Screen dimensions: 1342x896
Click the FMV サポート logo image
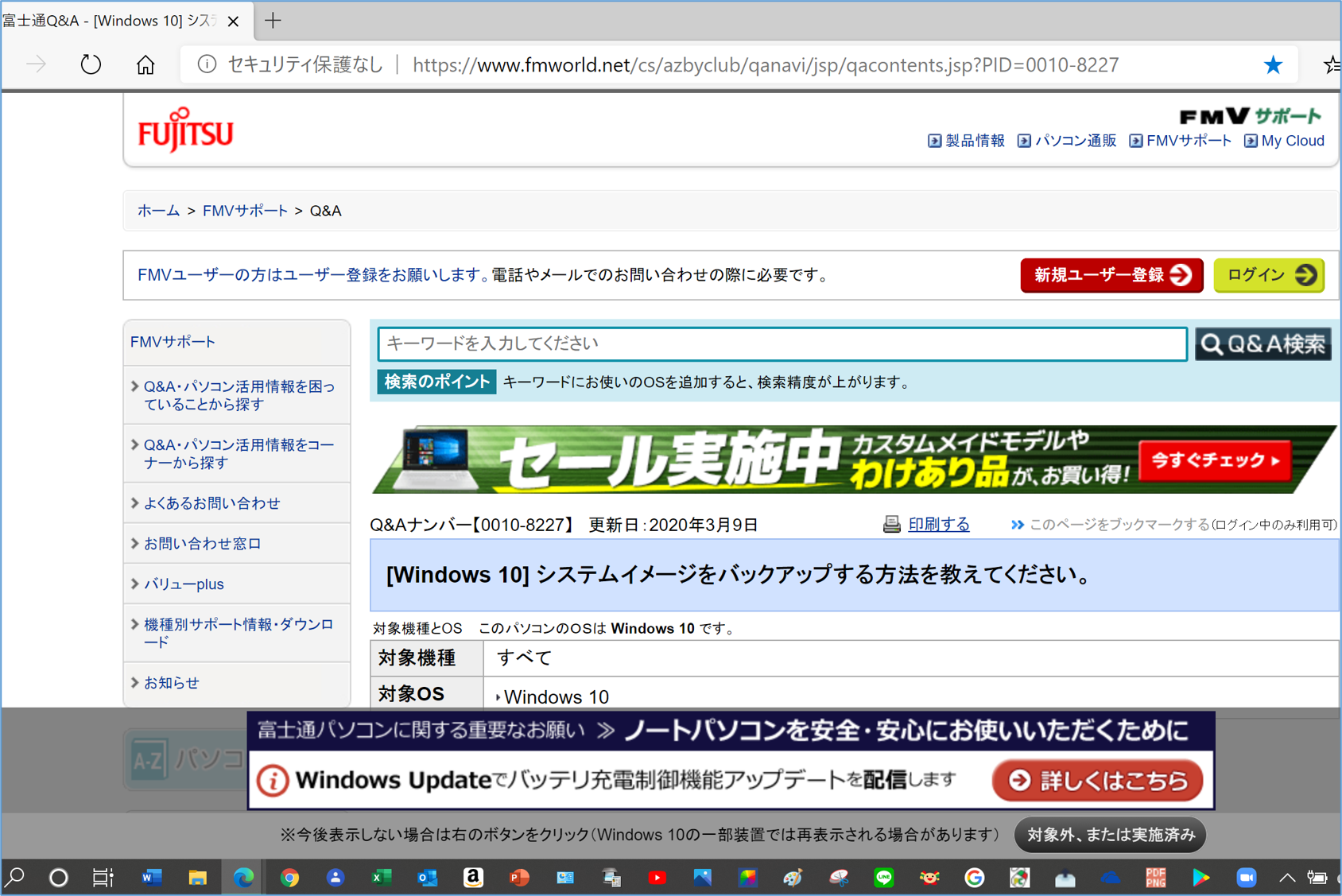[x=1250, y=116]
